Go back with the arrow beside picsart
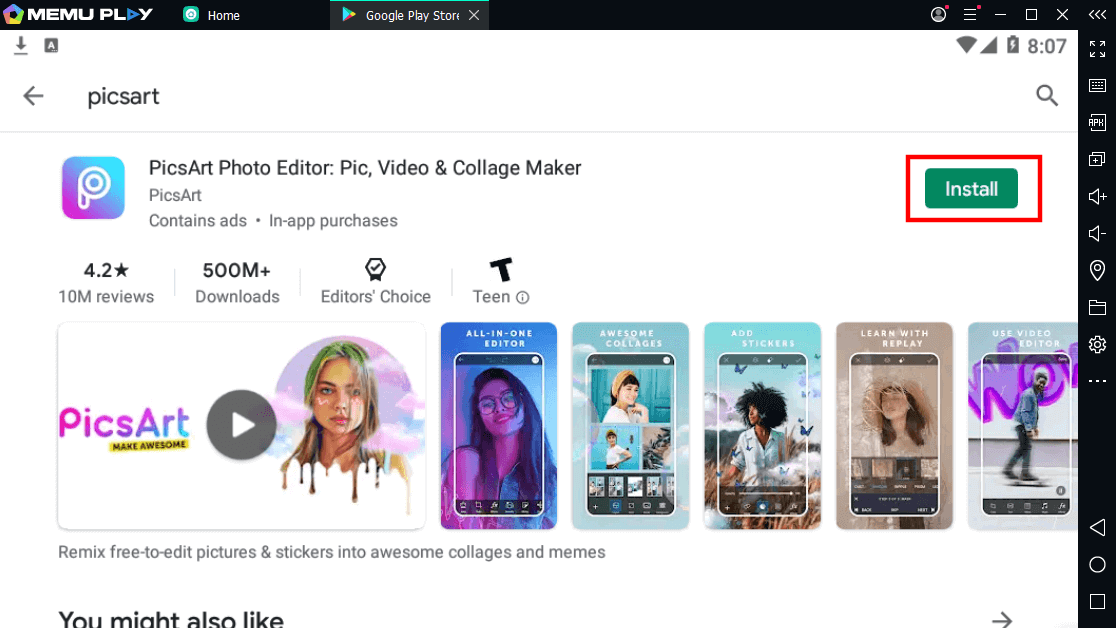This screenshot has width=1116, height=628. [33, 96]
